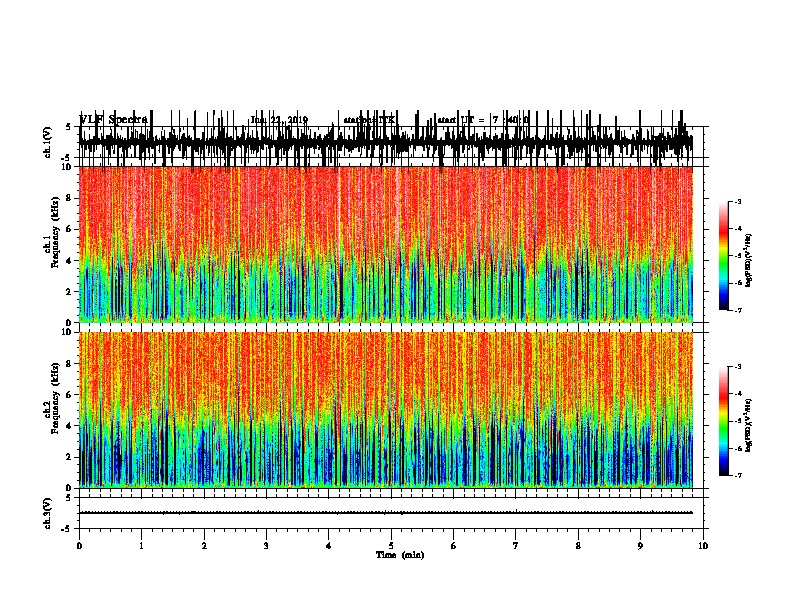Click the '7' tick on the time axis
Screen dimensions: 792x612
[516, 546]
